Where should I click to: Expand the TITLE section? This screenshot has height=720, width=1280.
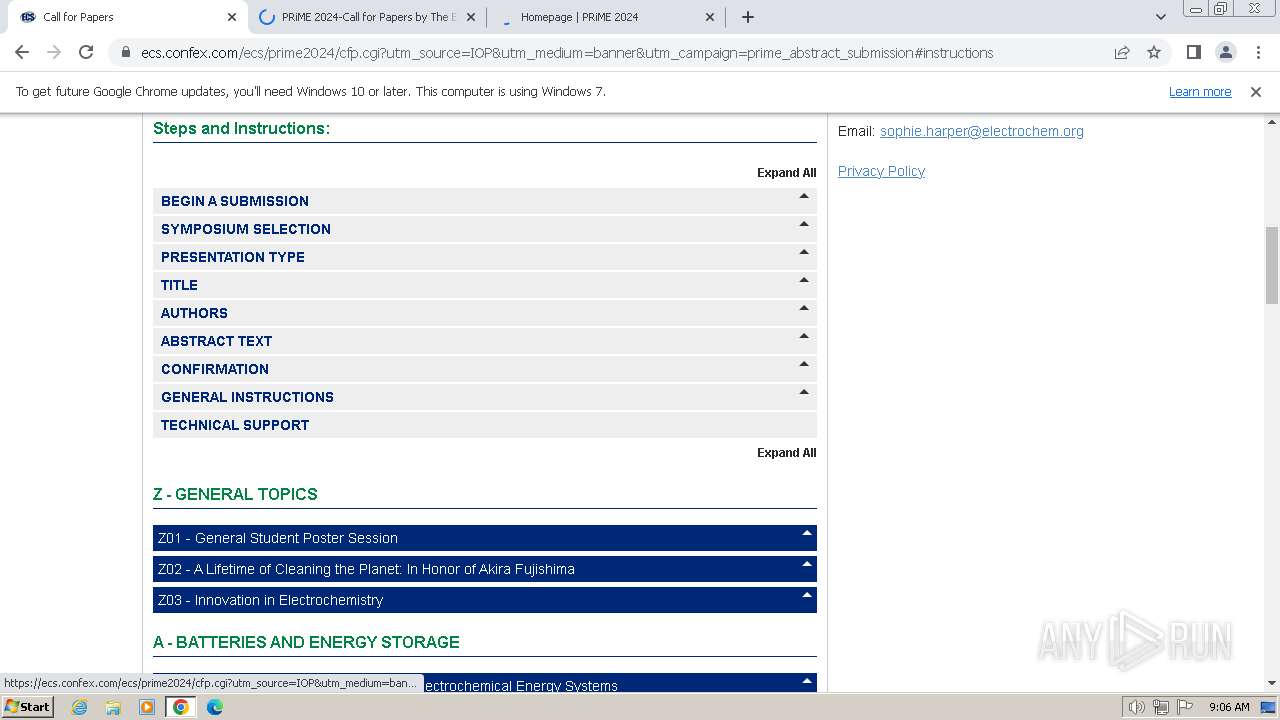click(485, 285)
